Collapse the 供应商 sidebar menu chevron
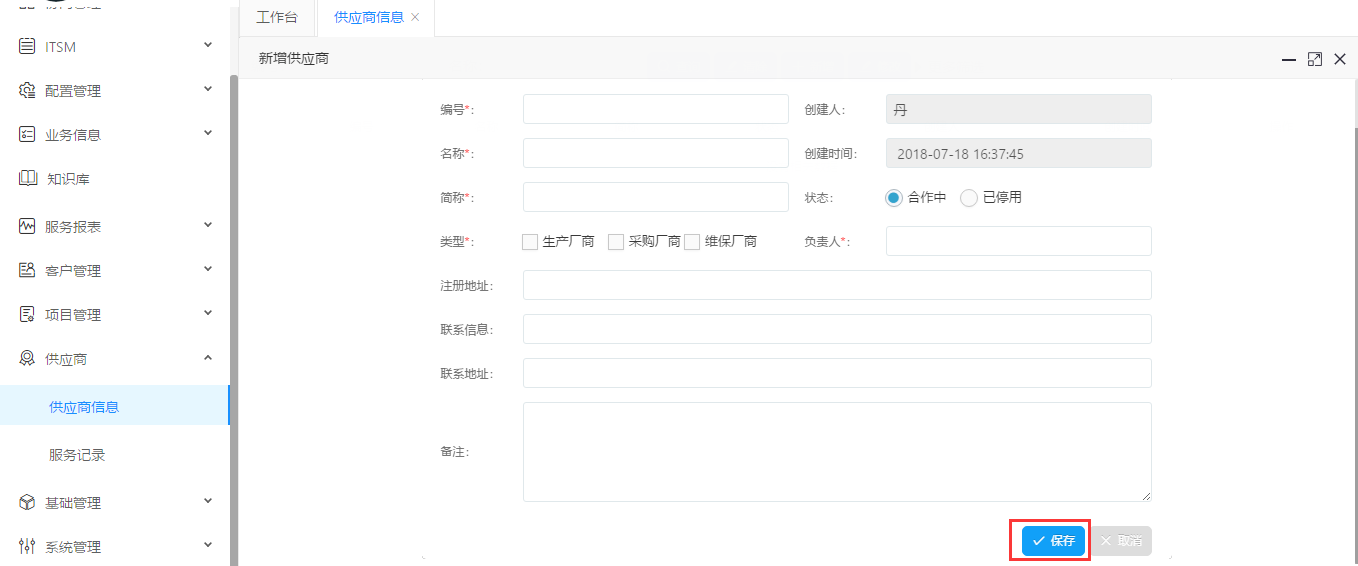This screenshot has width=1358, height=566. click(208, 357)
